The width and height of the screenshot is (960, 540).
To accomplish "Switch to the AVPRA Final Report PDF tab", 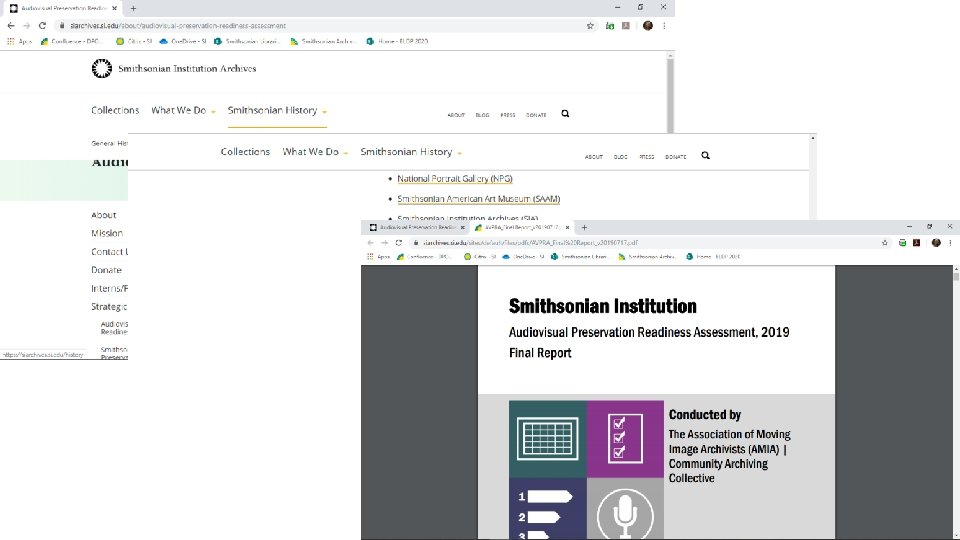I will tap(522, 227).
